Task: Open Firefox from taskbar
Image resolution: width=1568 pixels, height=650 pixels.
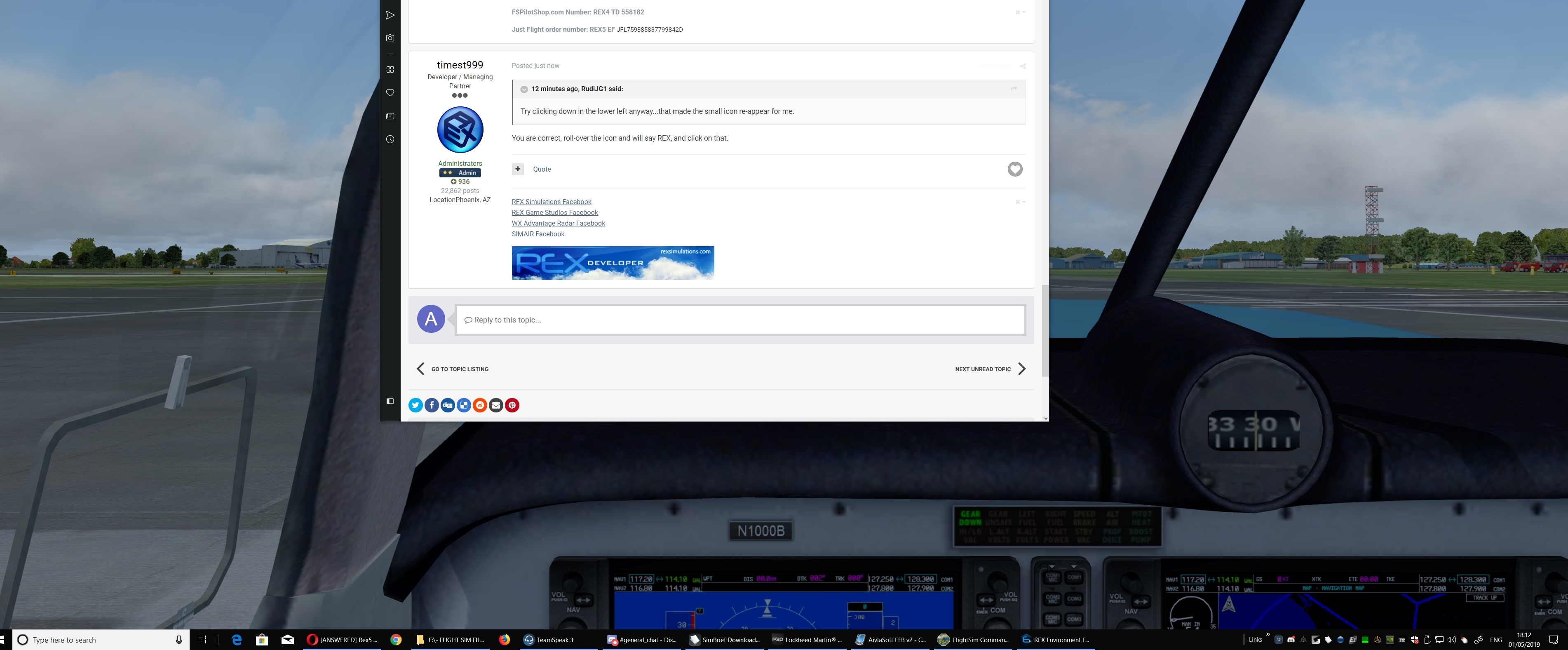Action: coord(505,640)
